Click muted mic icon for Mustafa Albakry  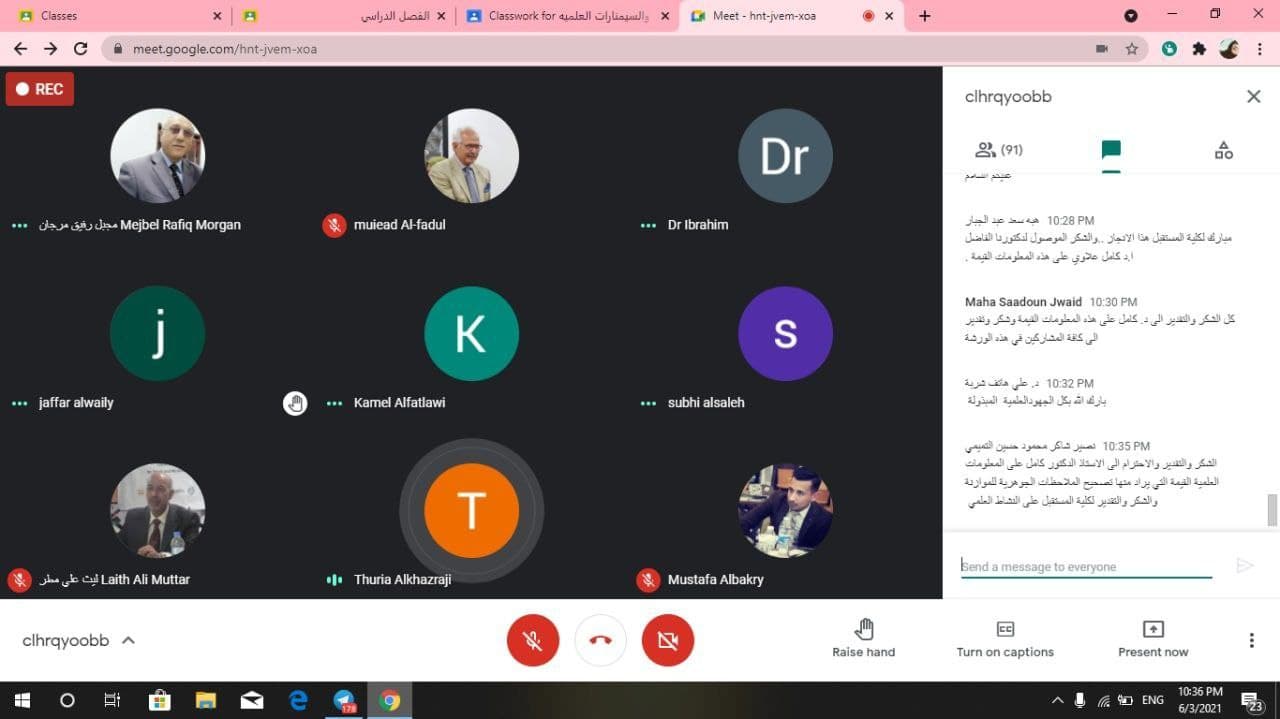click(648, 579)
